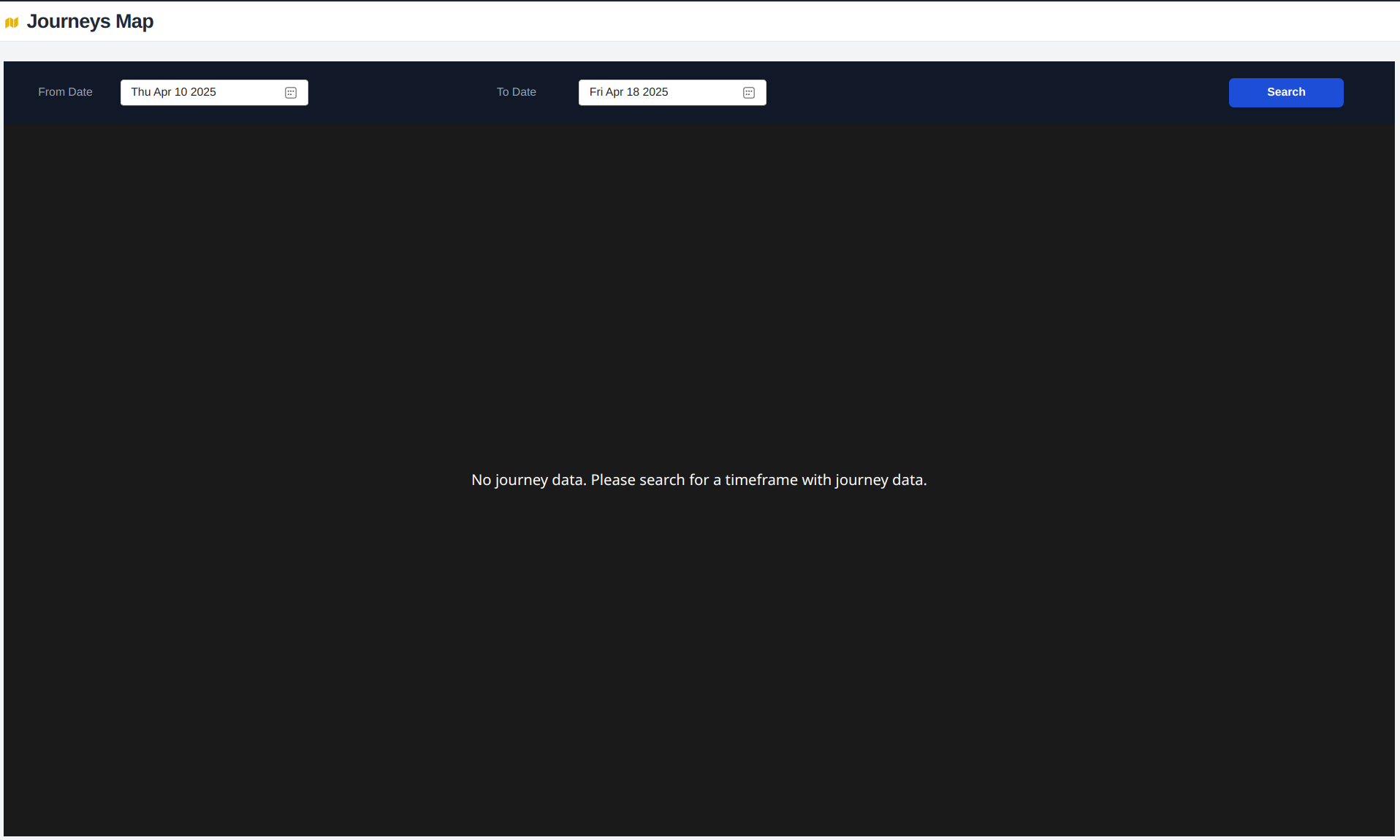This screenshot has width=1400, height=840.
Task: Click empty map area below the message
Action: tap(699, 657)
